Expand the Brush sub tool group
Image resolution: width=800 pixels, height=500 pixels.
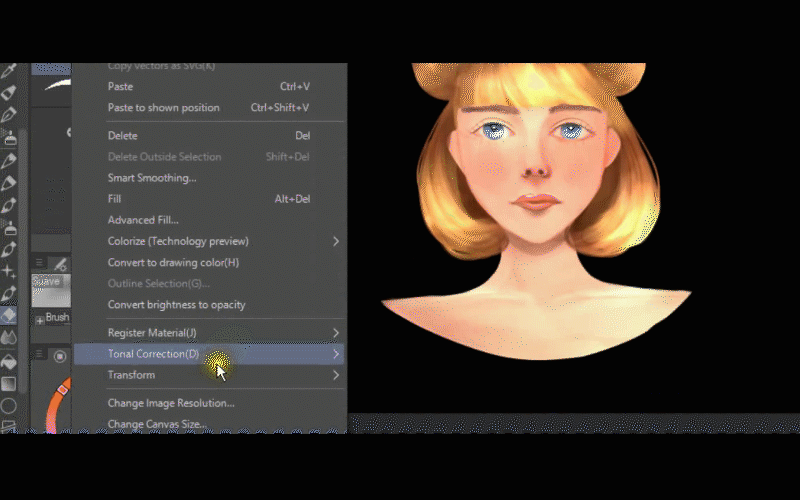click(x=40, y=319)
